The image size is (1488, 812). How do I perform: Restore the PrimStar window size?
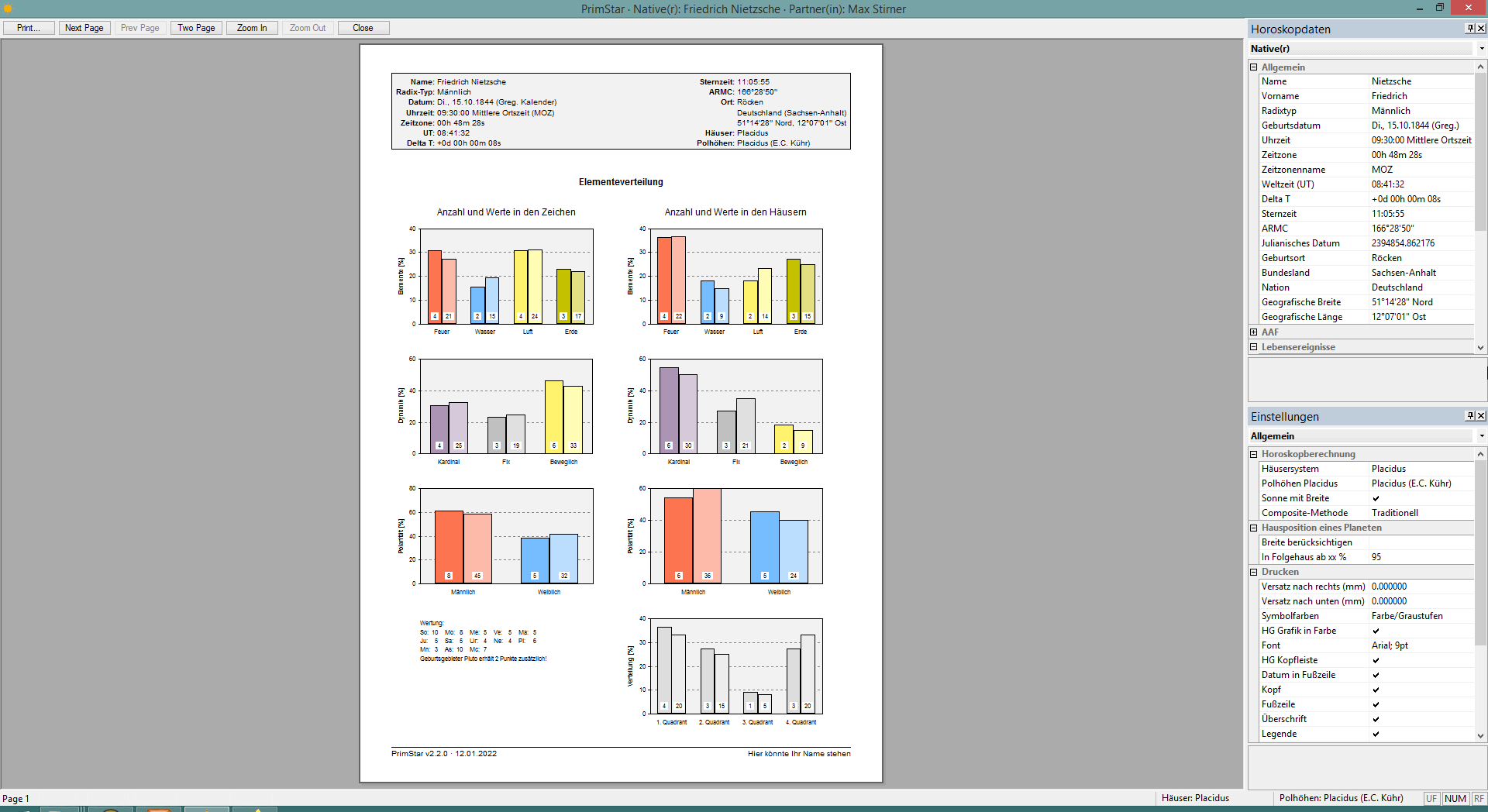tap(1439, 8)
